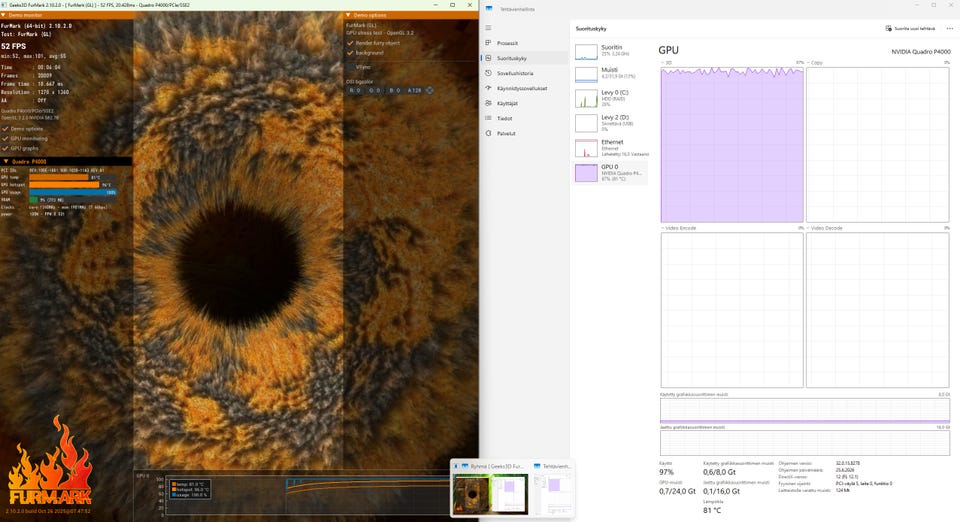
Task: Collapse the FurMark Demo monitor panel
Action: tap(4, 15)
